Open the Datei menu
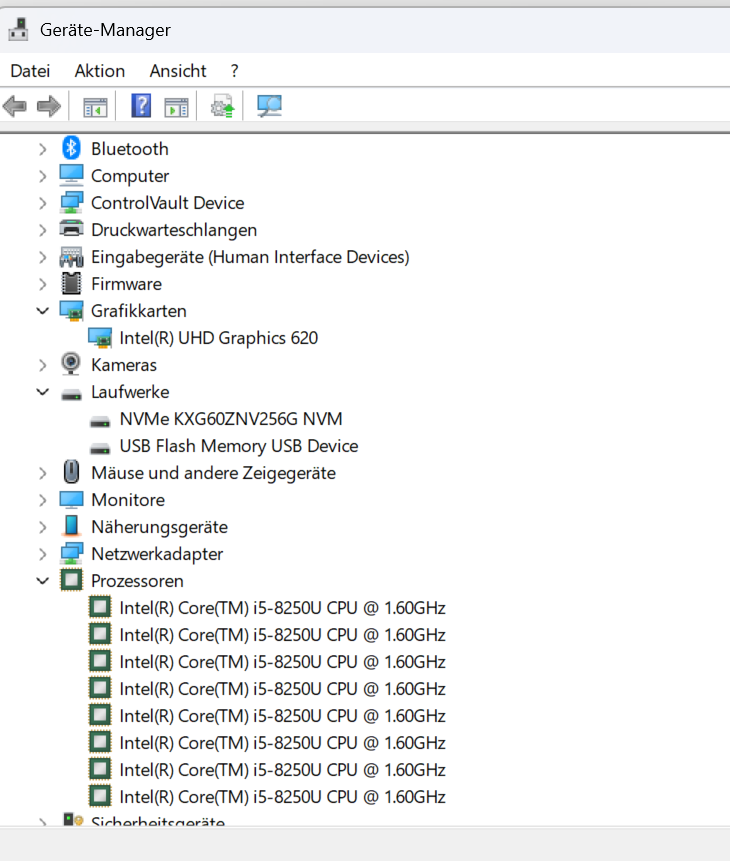The image size is (730, 861). [x=30, y=71]
